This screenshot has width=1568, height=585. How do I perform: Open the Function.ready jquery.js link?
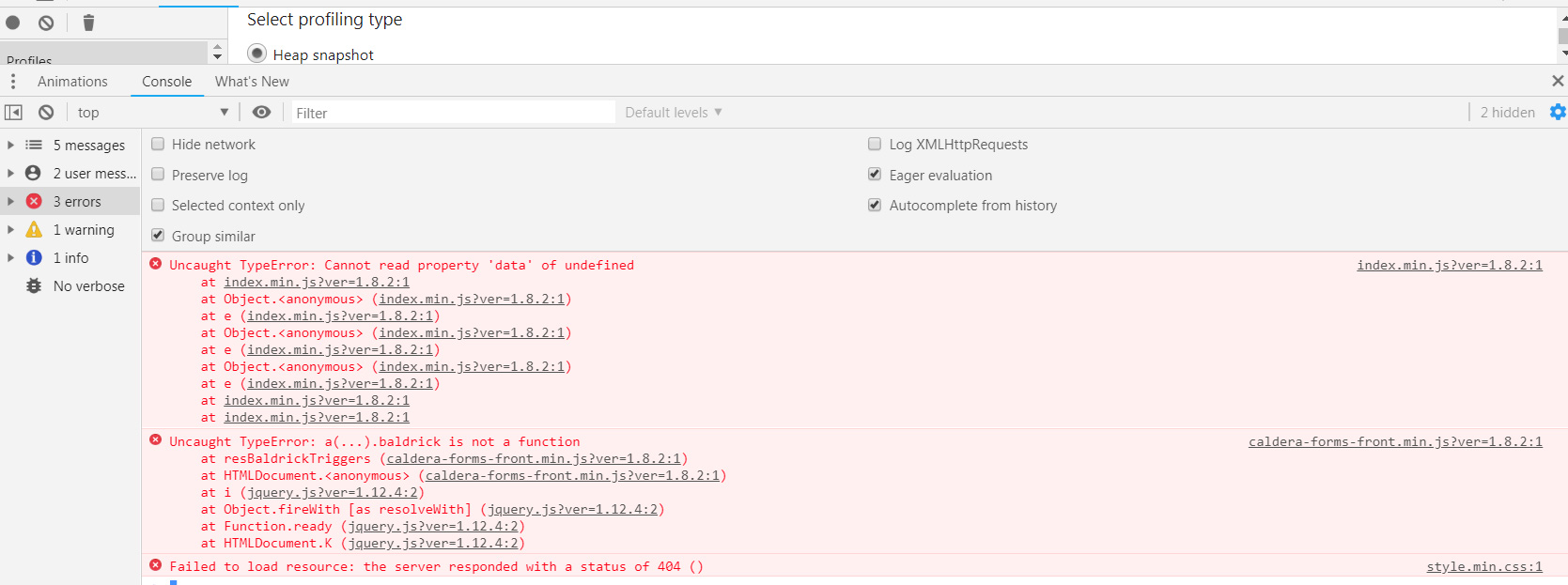433,526
